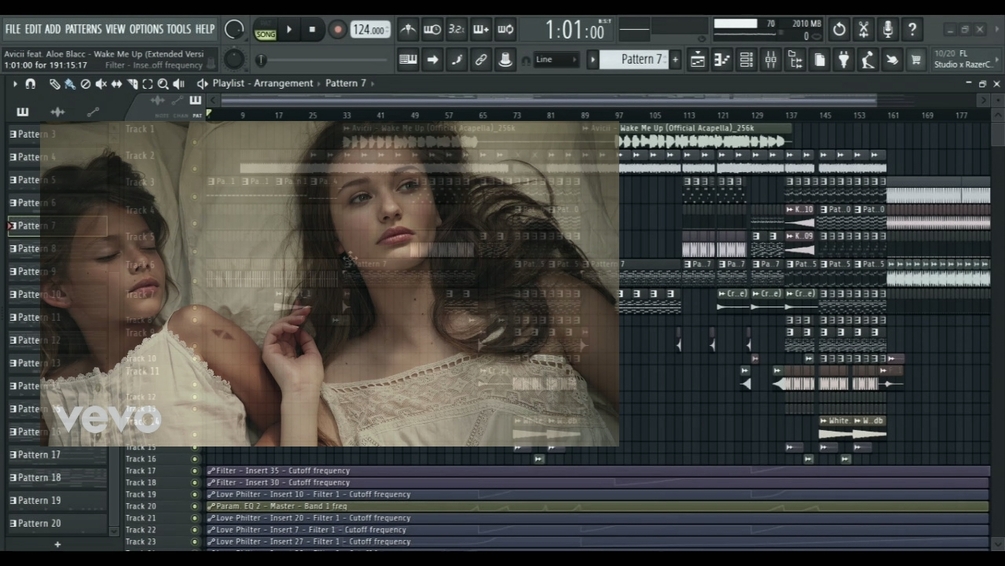Open the project picker pages icon
Viewport: 1005px width, 566px height.
pos(819,60)
